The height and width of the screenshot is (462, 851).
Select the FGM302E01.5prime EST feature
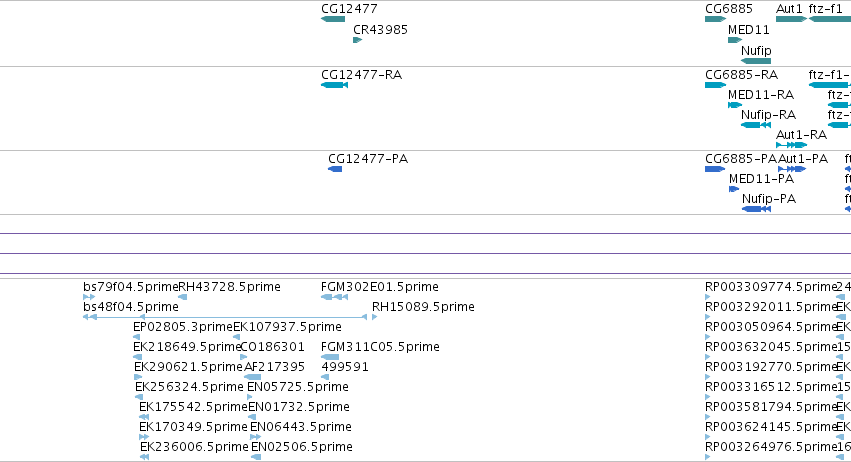point(334,297)
